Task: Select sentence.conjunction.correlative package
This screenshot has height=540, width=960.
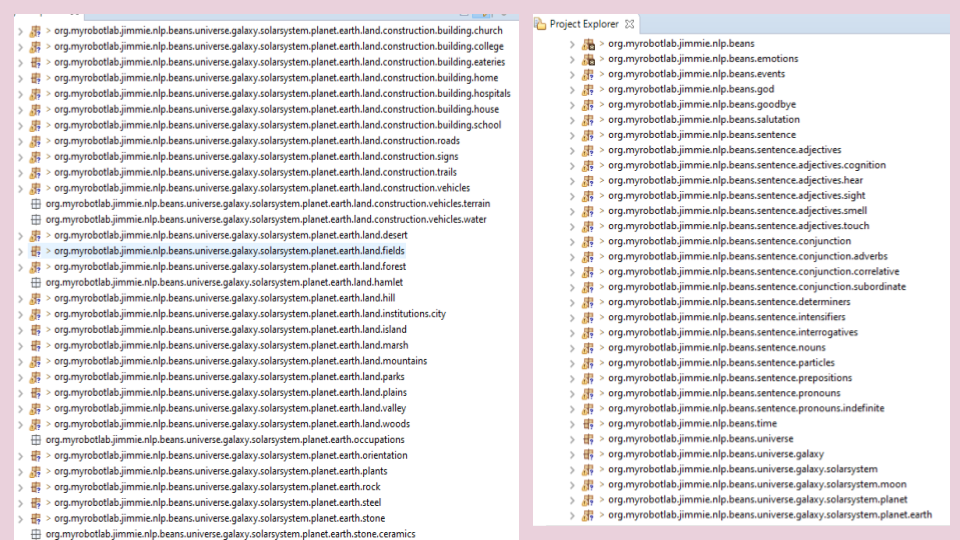Action: (754, 271)
